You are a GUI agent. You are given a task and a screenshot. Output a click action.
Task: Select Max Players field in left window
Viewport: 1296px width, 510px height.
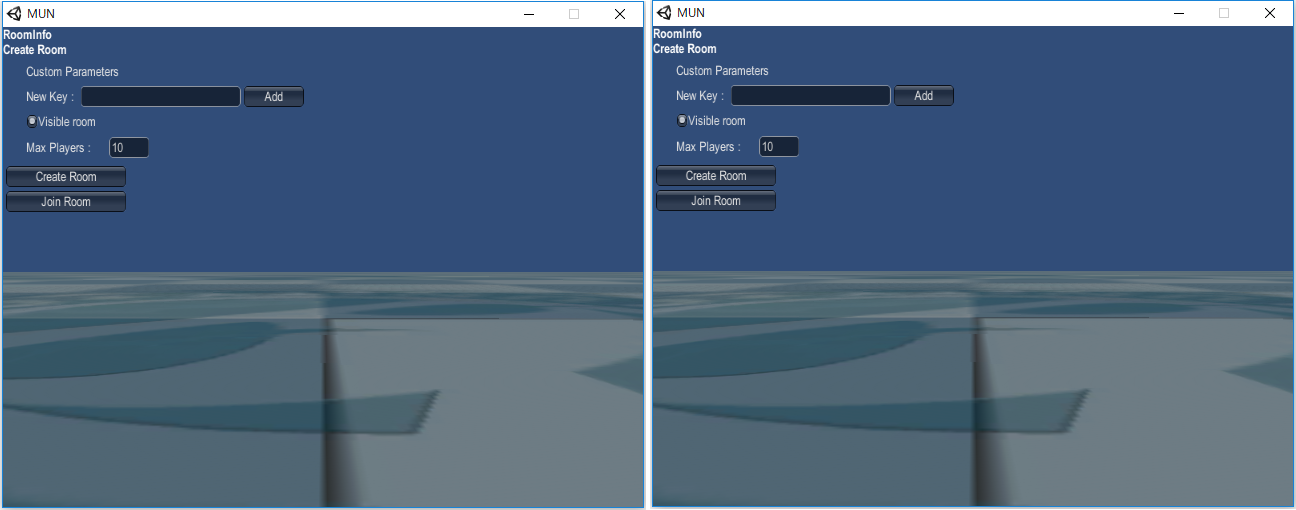tap(129, 148)
